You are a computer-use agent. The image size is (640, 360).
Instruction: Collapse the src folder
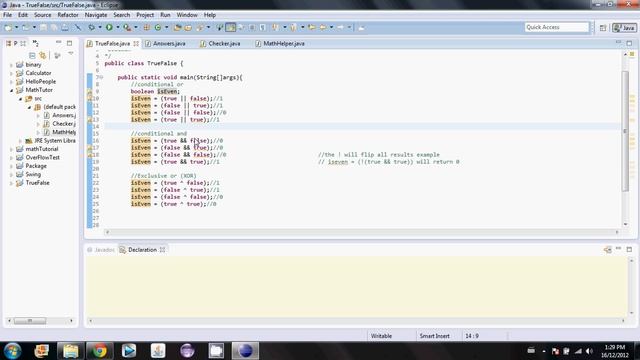[20, 99]
